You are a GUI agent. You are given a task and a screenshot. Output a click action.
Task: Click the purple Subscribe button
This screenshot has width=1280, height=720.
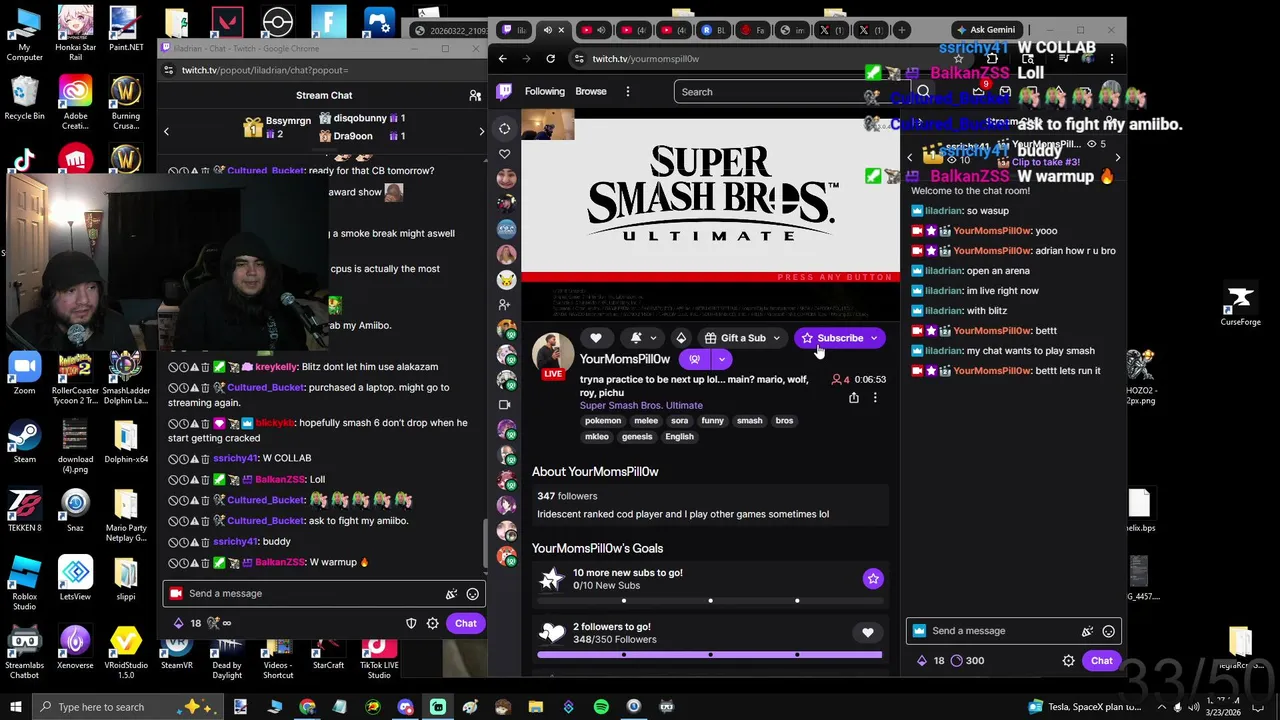840,338
